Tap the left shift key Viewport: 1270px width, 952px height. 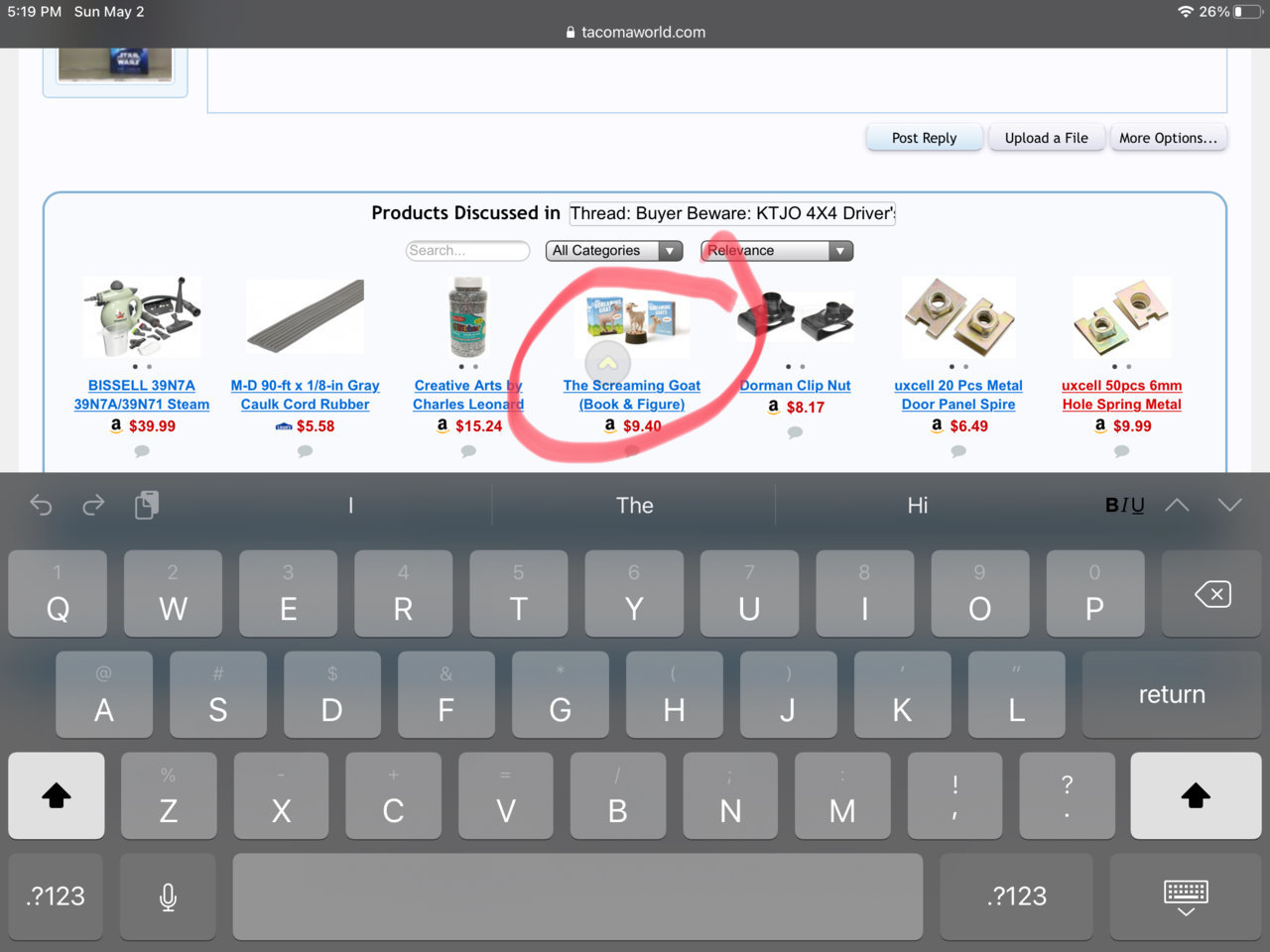click(x=57, y=795)
